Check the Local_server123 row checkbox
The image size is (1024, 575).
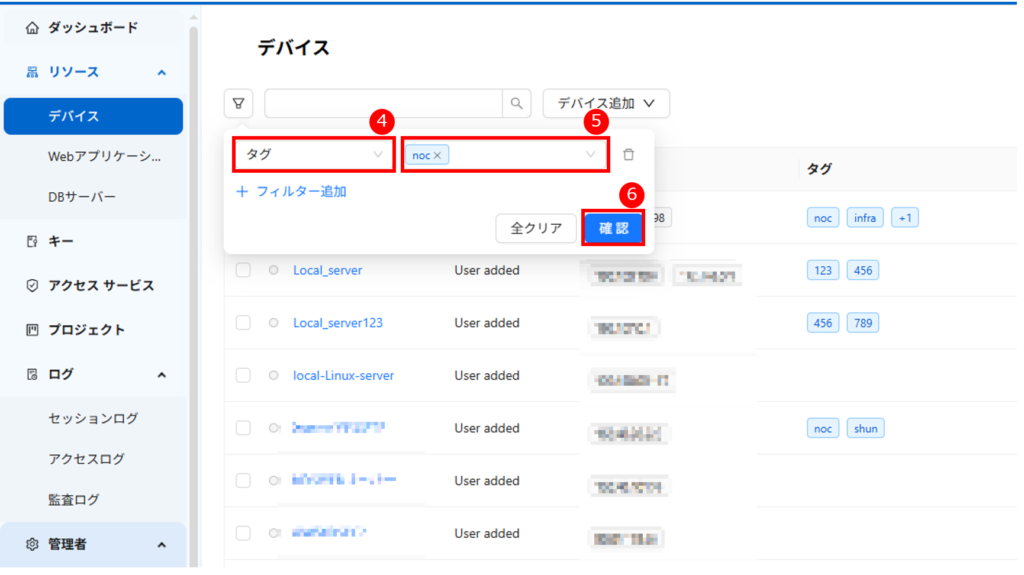click(243, 323)
